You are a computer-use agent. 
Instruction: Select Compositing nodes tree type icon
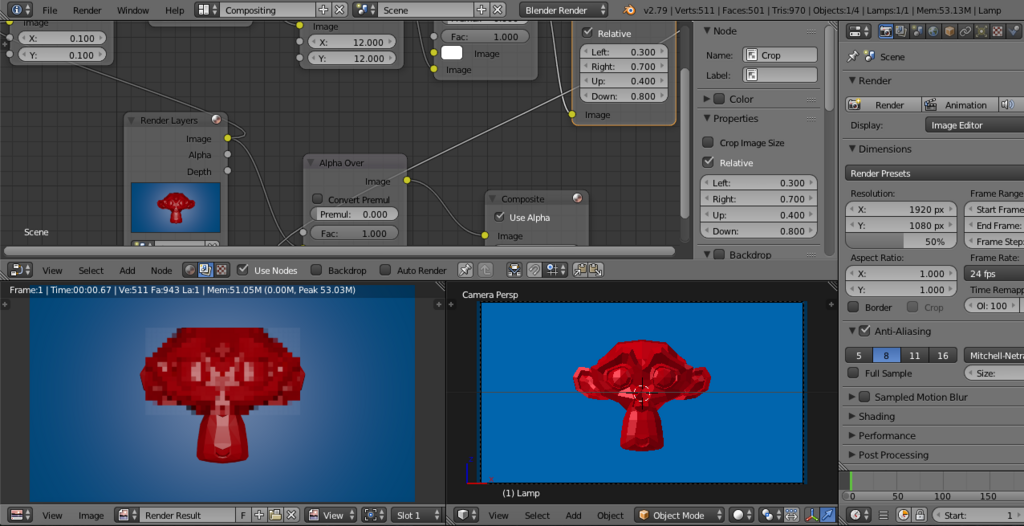(x=205, y=270)
